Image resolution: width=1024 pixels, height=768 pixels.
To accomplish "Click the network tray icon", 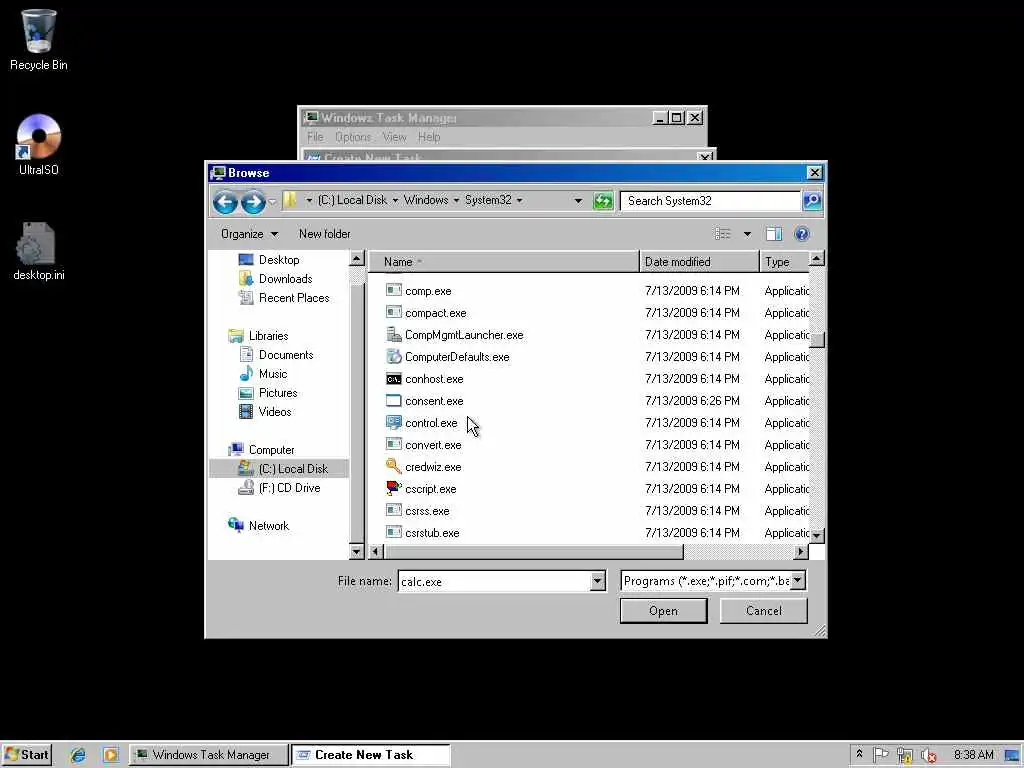I will (904, 755).
